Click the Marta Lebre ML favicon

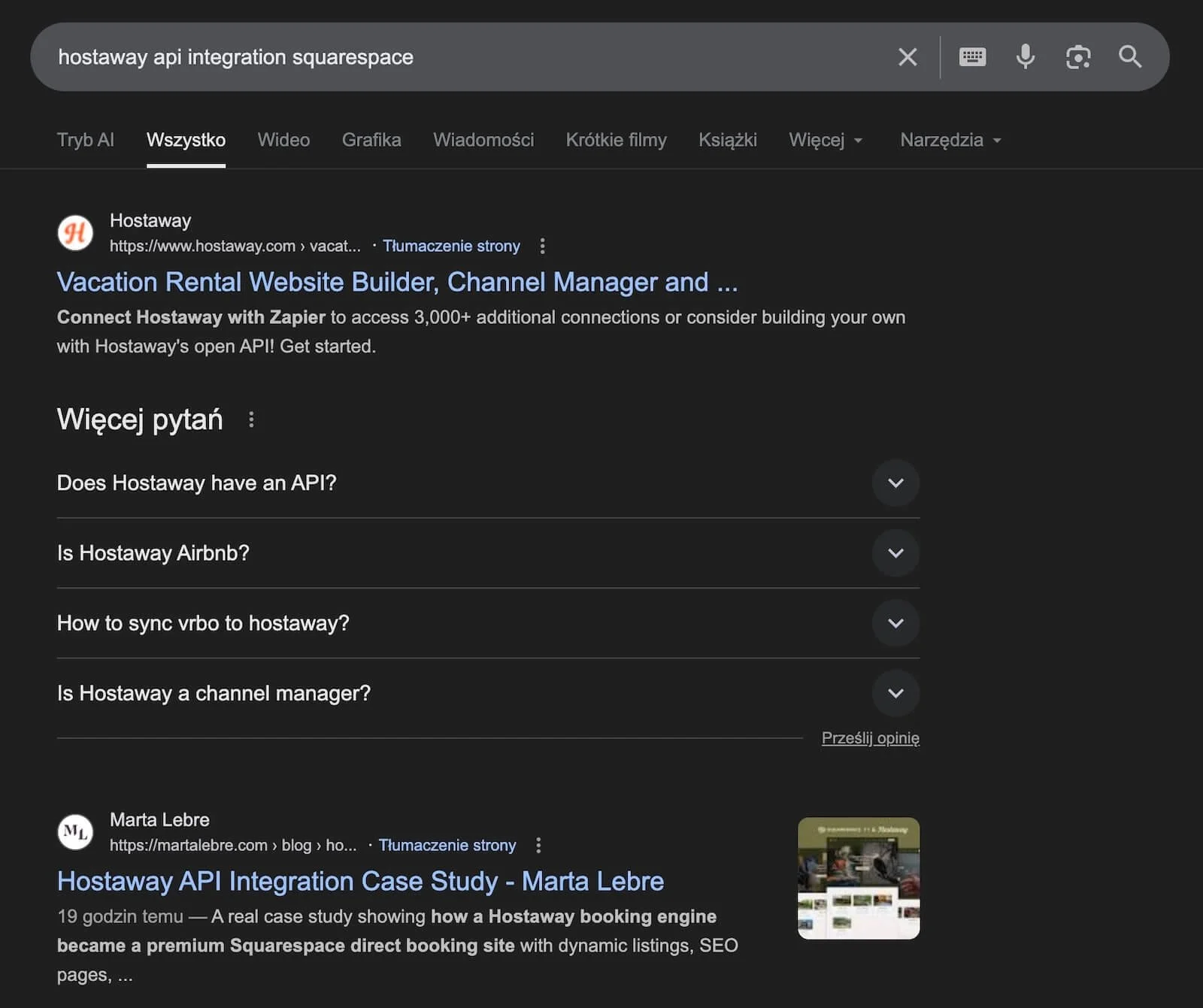coord(75,832)
